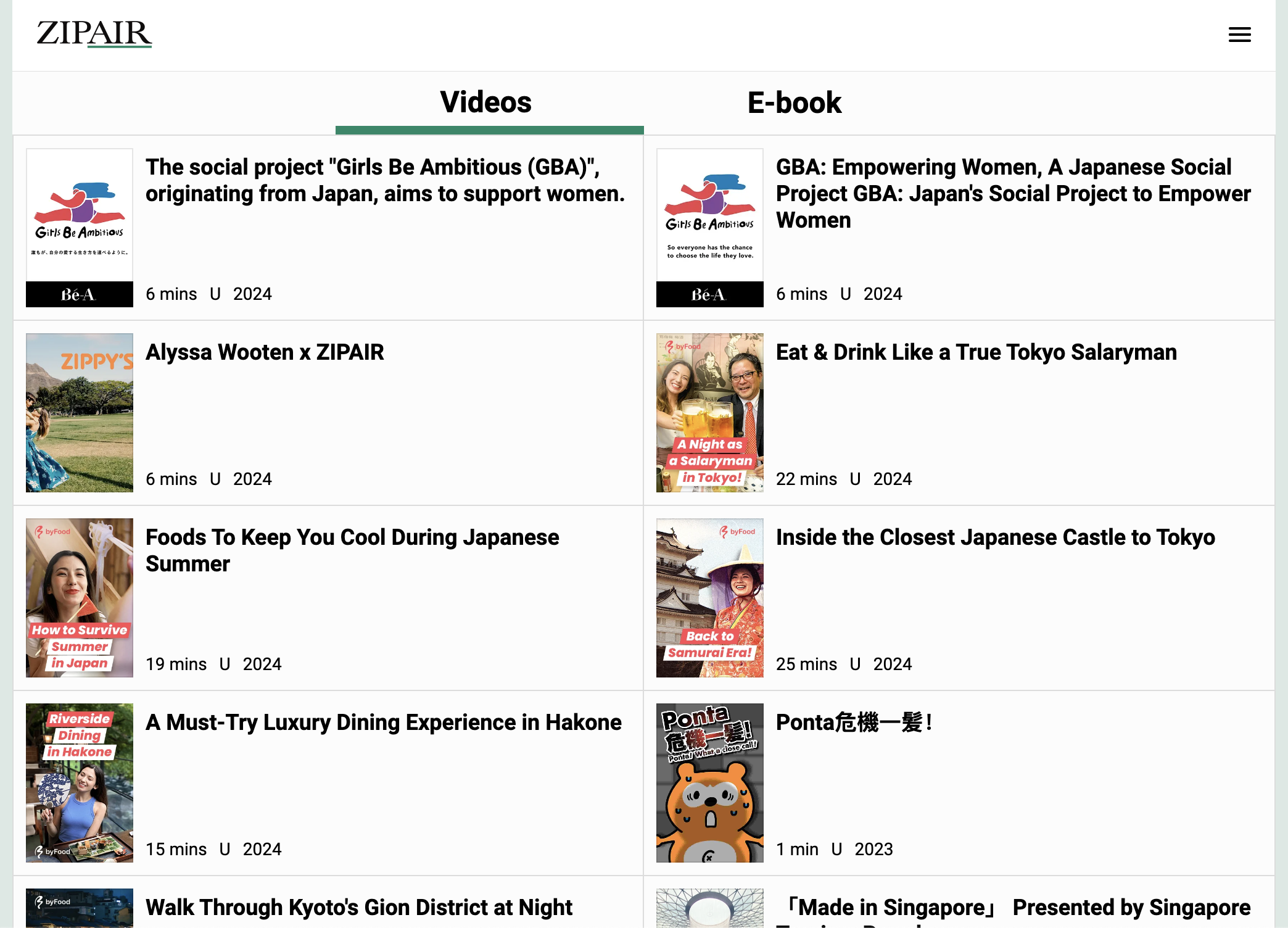Open 'A Must-Try Luxury Dining Experience in Hakone'
Image resolution: width=1288 pixels, height=928 pixels.
point(384,723)
